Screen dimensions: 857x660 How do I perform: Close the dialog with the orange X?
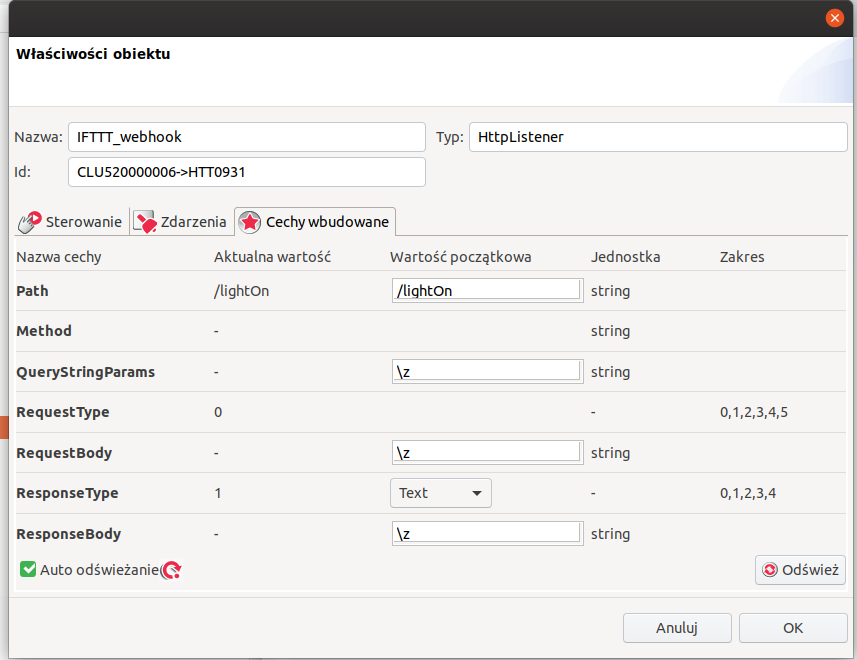pos(834,18)
